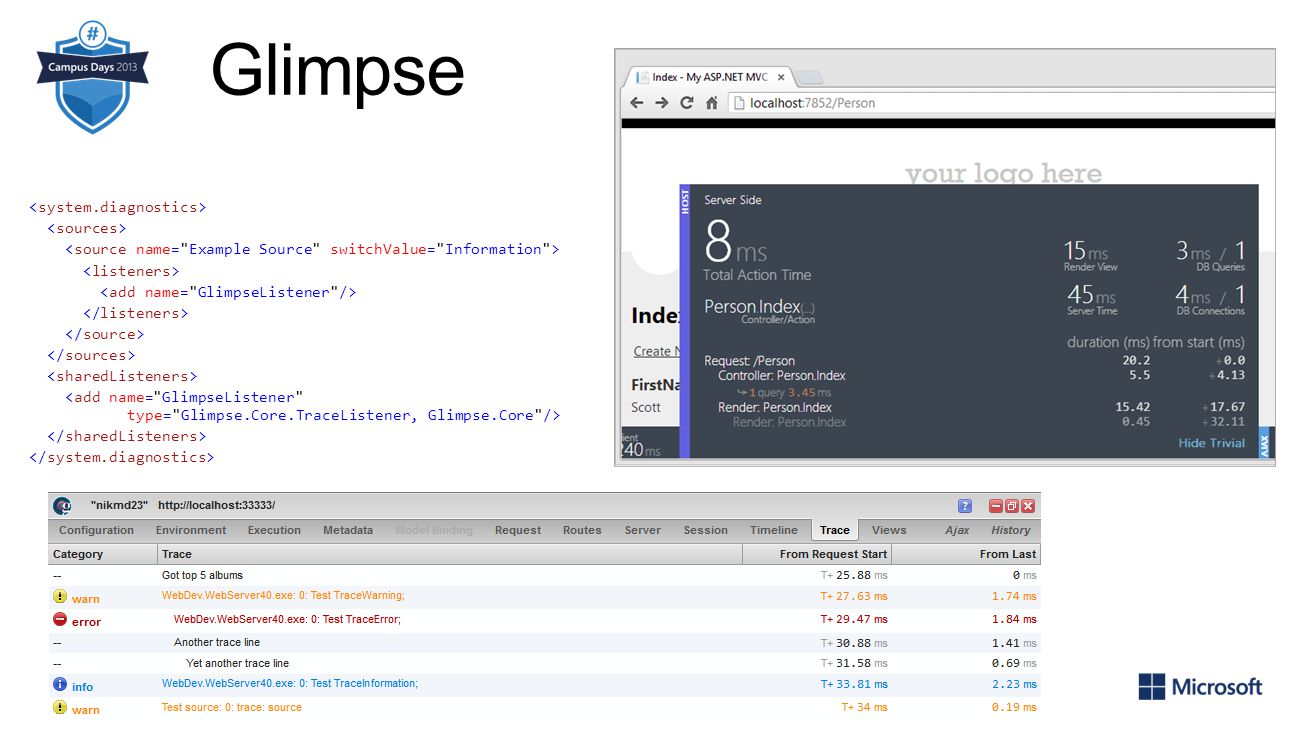Click the 8 ms Total Action Time value
The width and height of the screenshot is (1305, 734).
coord(736,243)
